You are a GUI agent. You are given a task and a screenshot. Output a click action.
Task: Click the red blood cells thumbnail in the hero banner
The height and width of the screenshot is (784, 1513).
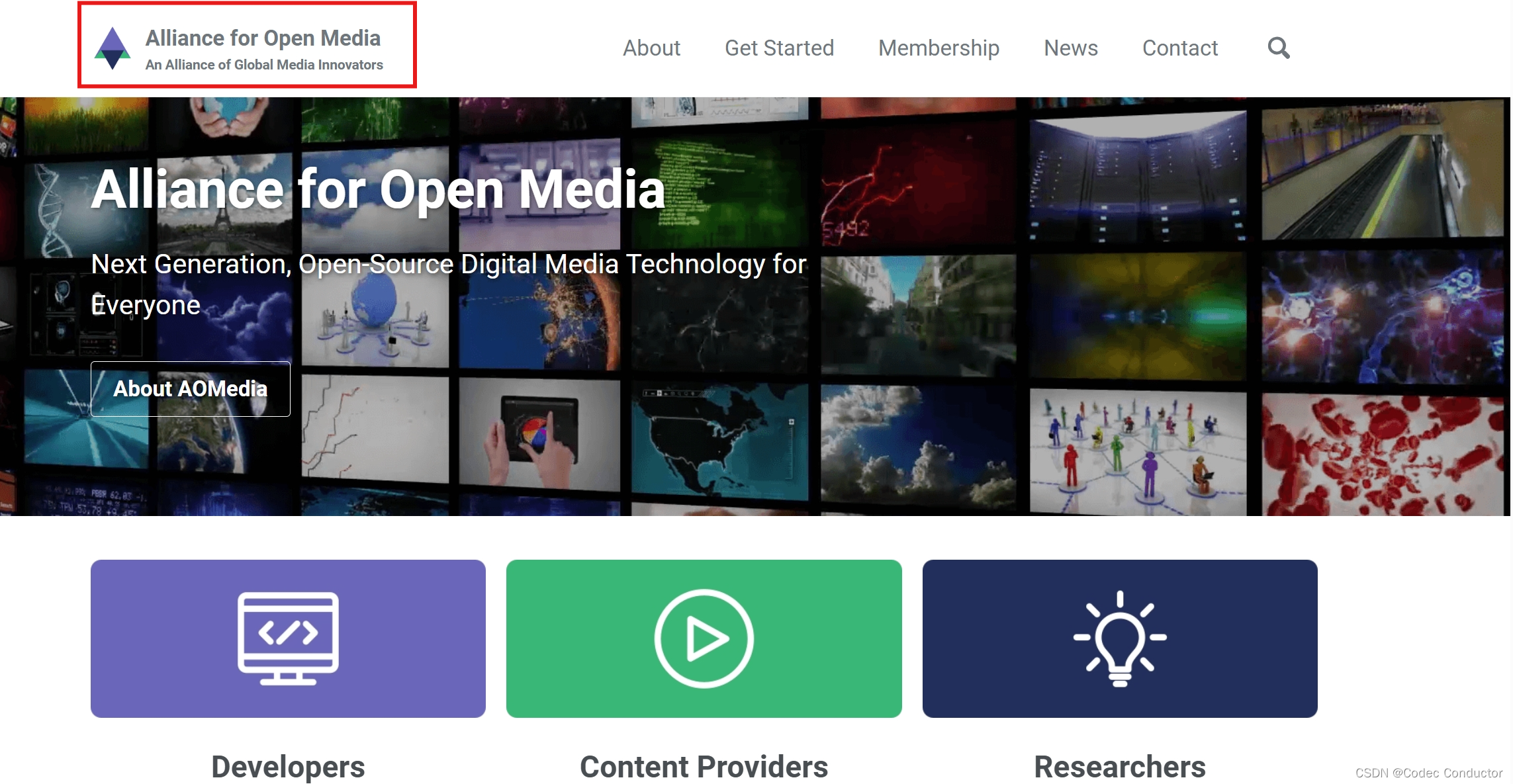[x=1382, y=455]
